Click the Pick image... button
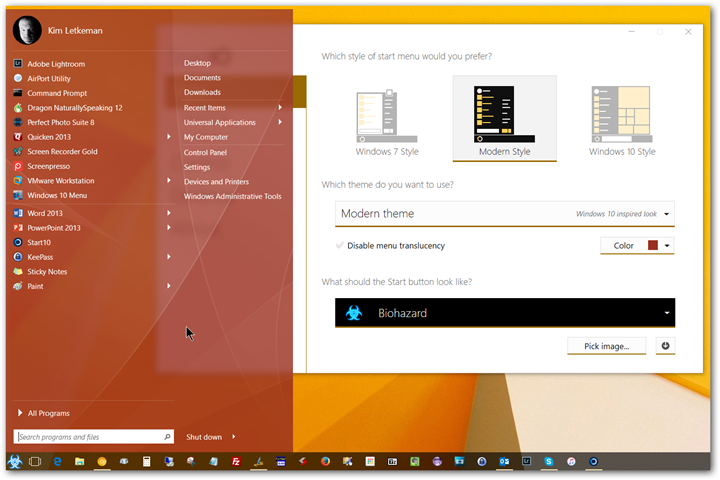This screenshot has height=480, width=720. pos(607,346)
